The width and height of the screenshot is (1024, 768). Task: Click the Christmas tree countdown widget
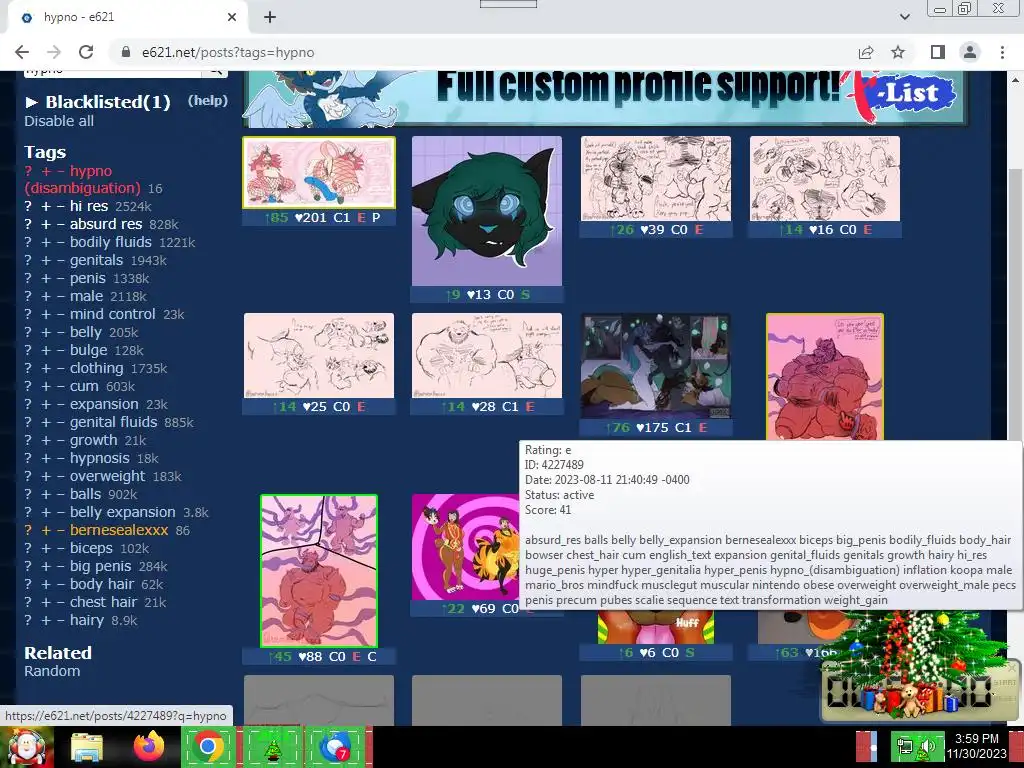(x=920, y=665)
